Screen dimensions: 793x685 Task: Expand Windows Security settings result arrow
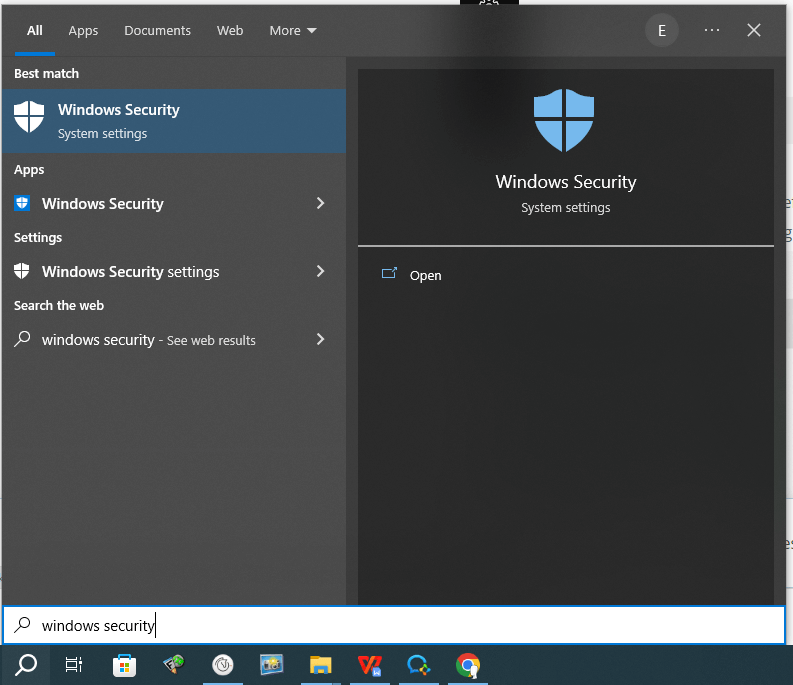(x=320, y=272)
